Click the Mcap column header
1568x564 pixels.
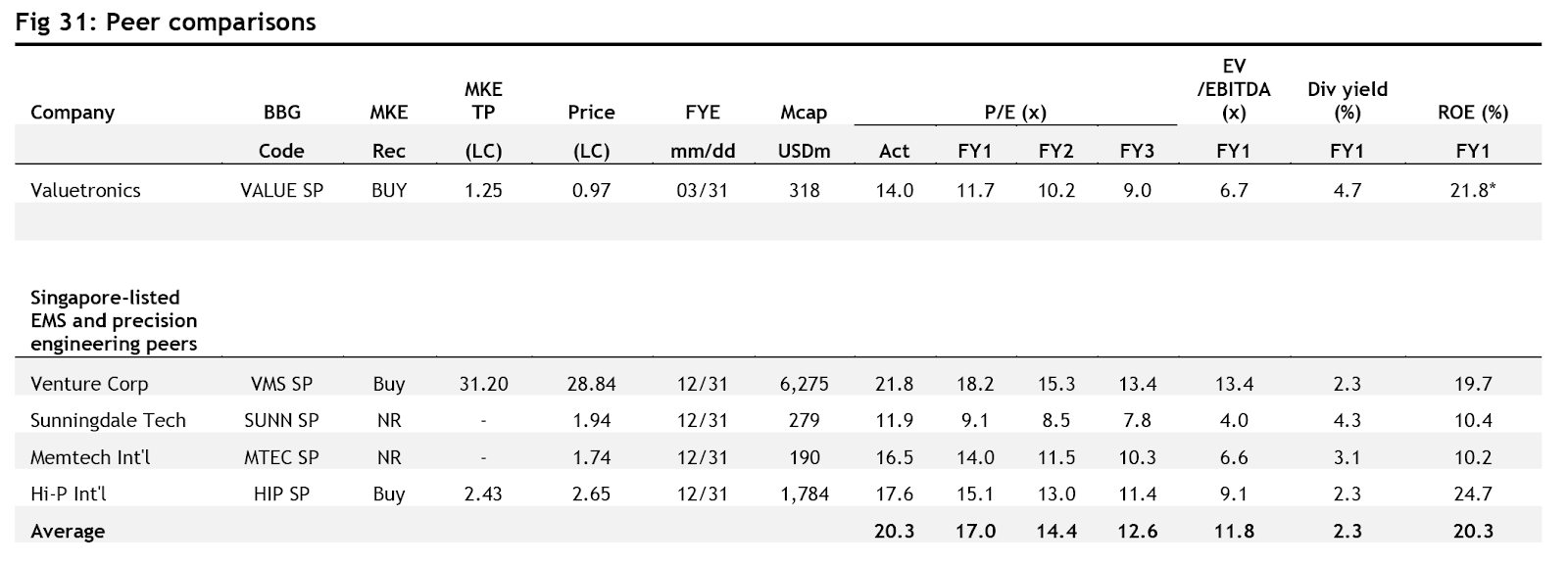pos(804,113)
